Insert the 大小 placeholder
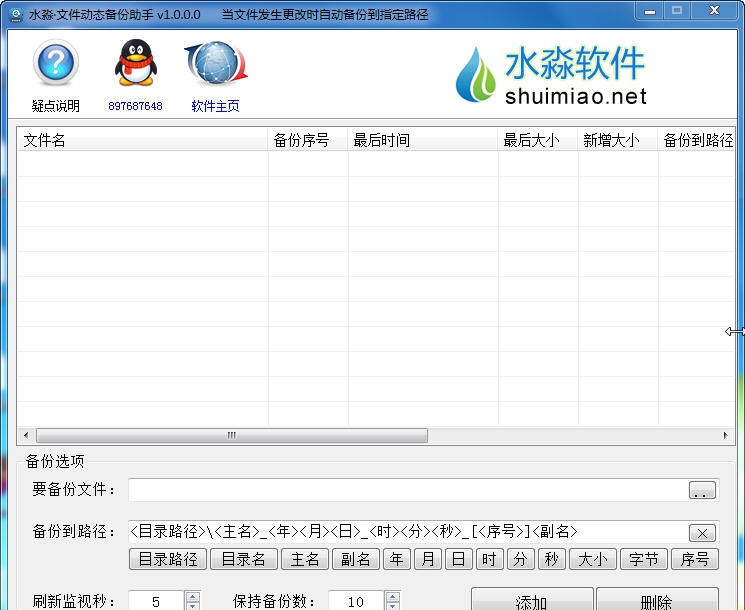The height and width of the screenshot is (610, 745). point(593,559)
